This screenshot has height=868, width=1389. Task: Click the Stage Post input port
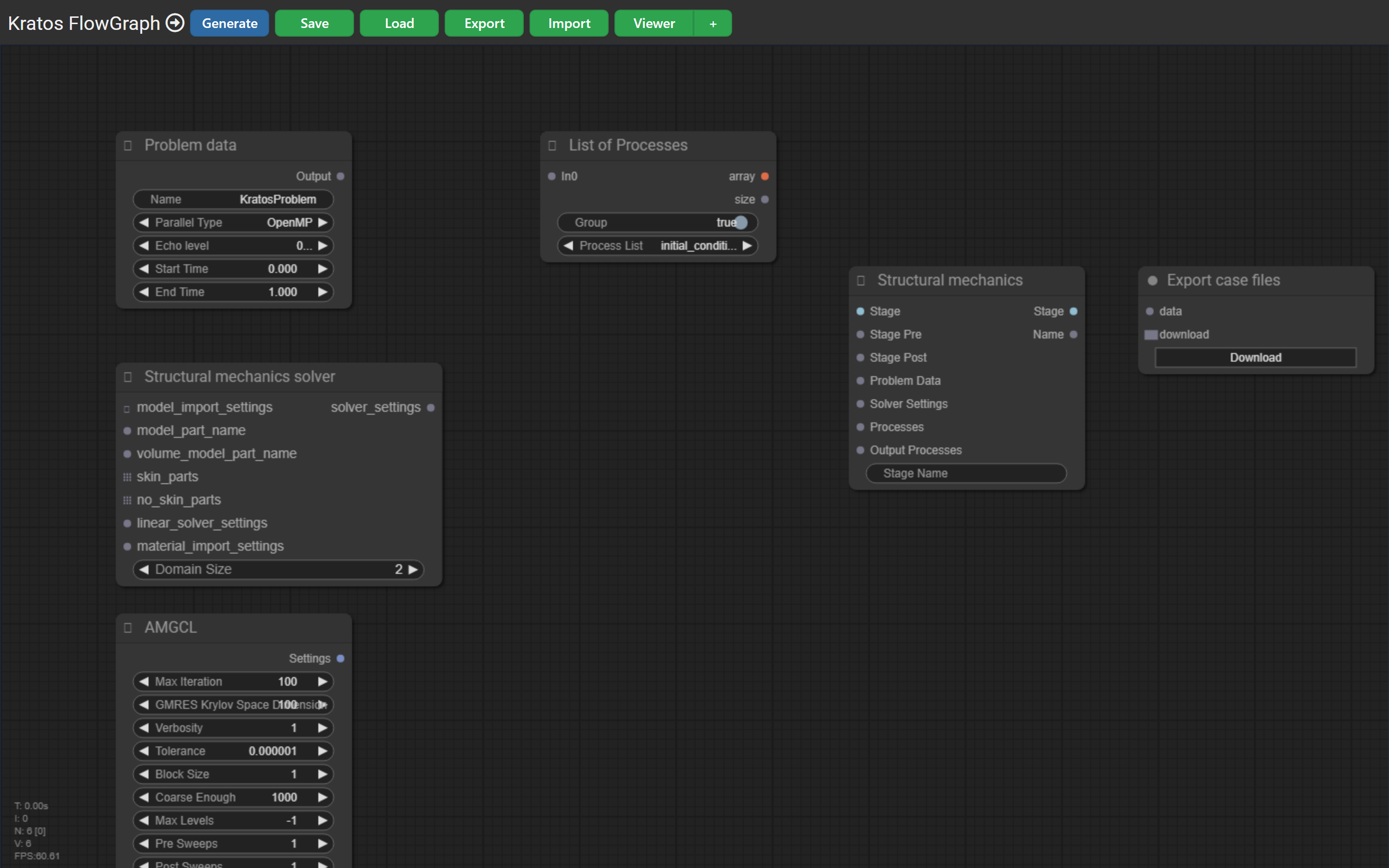860,358
